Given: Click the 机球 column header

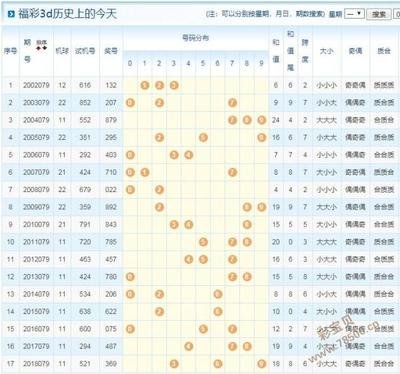Looking at the screenshot, I should [x=62, y=51].
